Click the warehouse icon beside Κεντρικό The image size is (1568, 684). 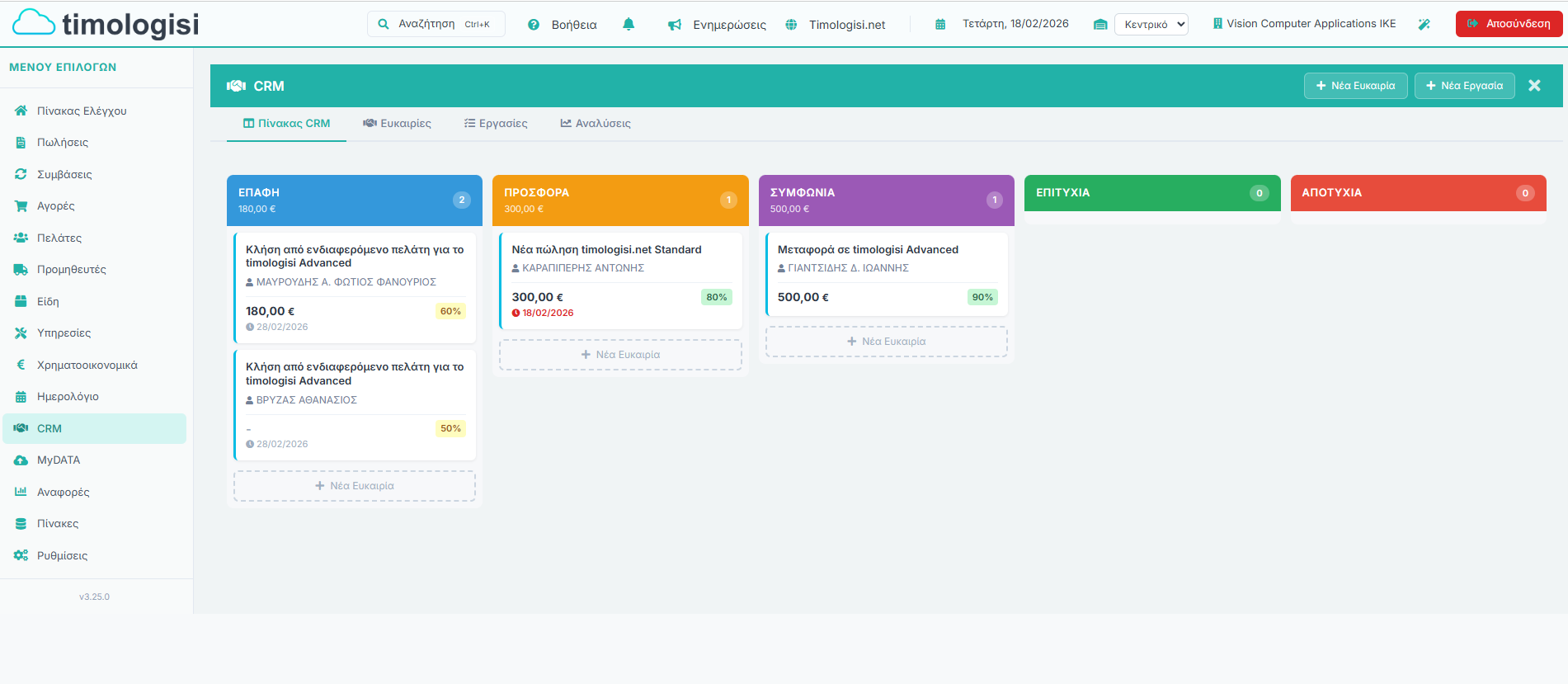(x=1100, y=25)
